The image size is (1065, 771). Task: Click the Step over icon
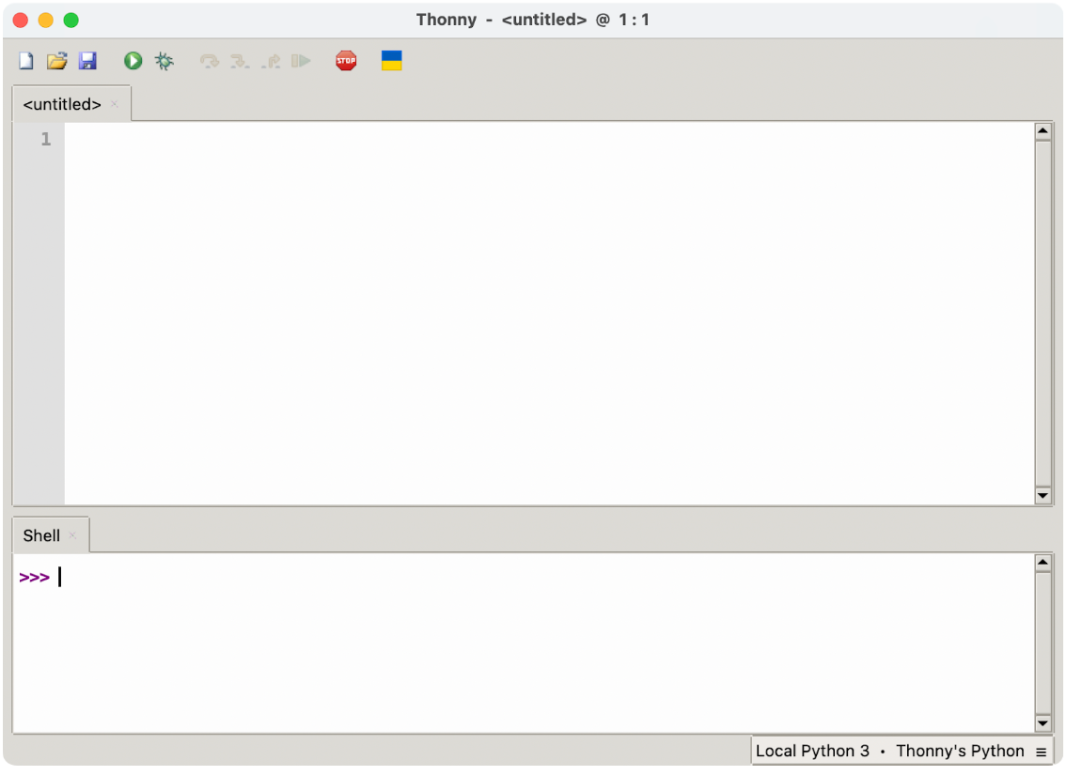(209, 62)
